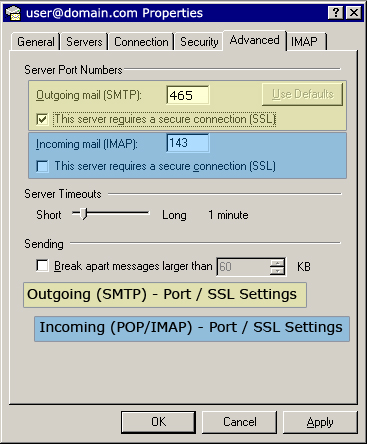The width and height of the screenshot is (367, 444).
Task: Click the question mark help icon
Action: click(x=336, y=13)
